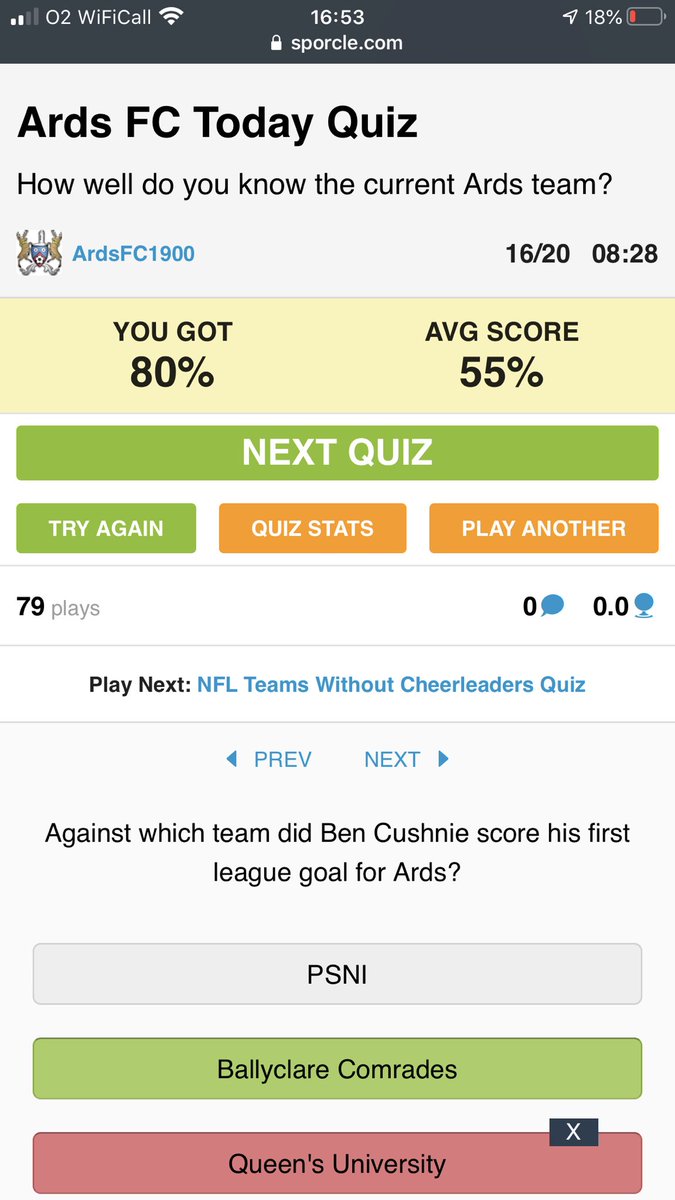The width and height of the screenshot is (675, 1200).
Task: Open the comments speech bubble icon
Action: pos(552,606)
